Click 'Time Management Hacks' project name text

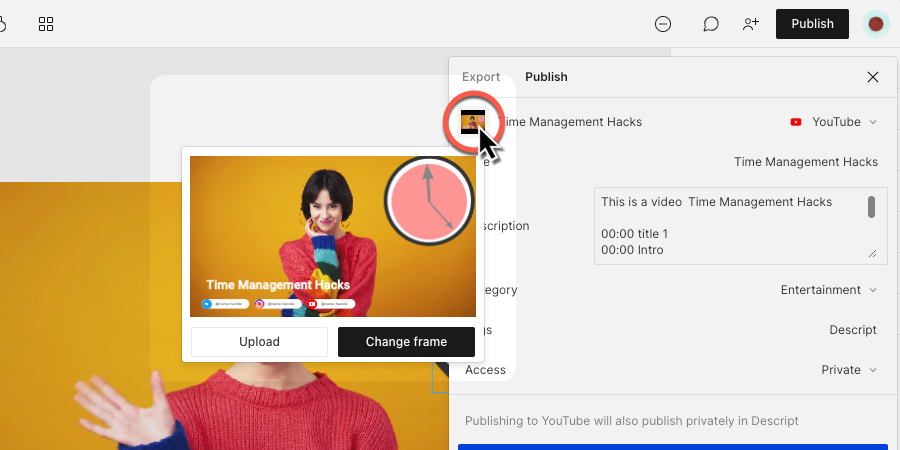pos(571,122)
